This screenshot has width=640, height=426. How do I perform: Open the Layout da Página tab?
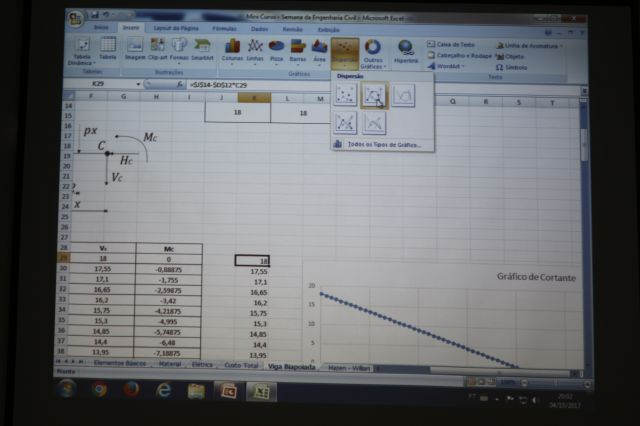coord(175,29)
